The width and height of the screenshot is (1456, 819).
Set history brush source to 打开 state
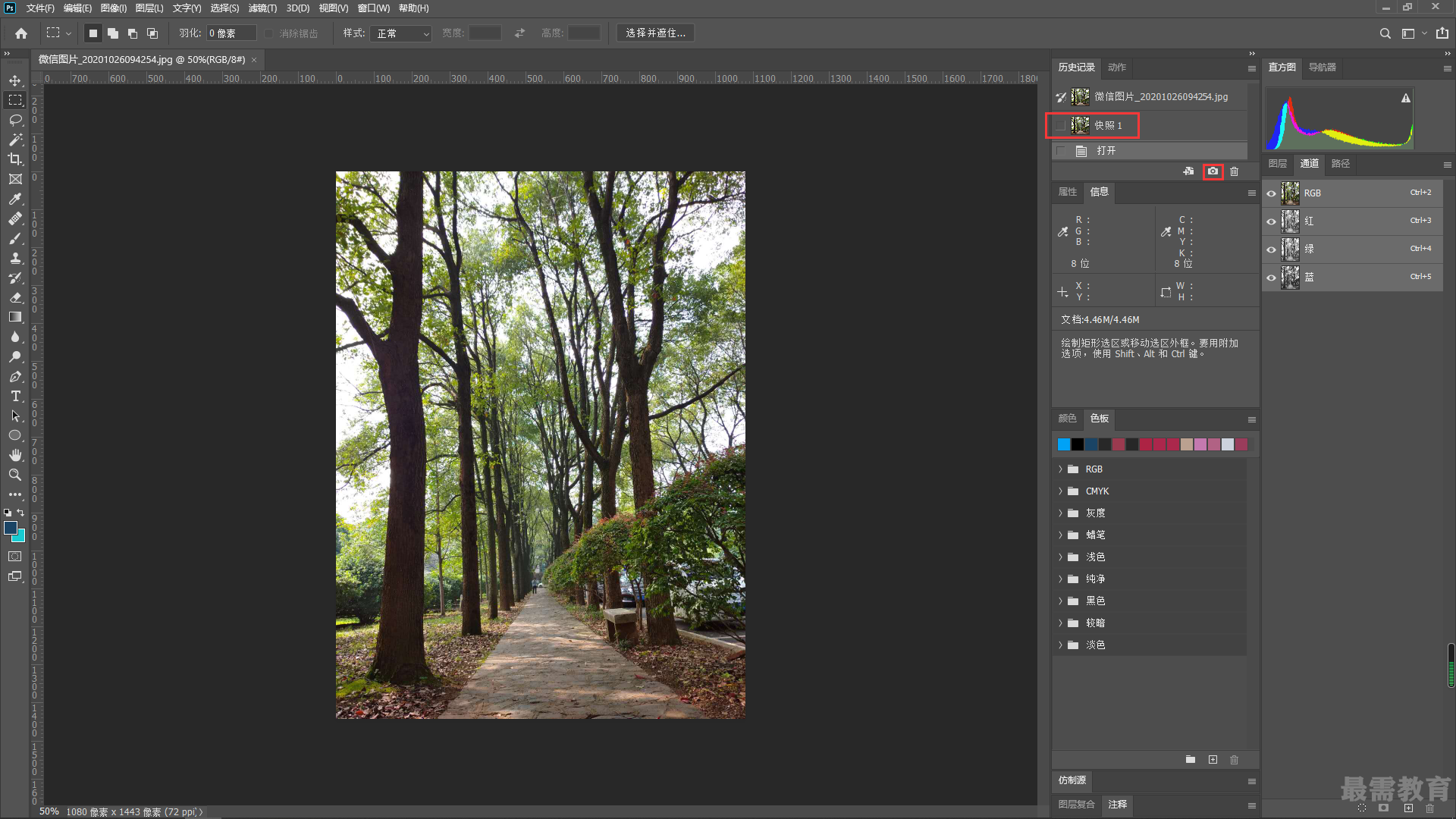pos(1060,151)
